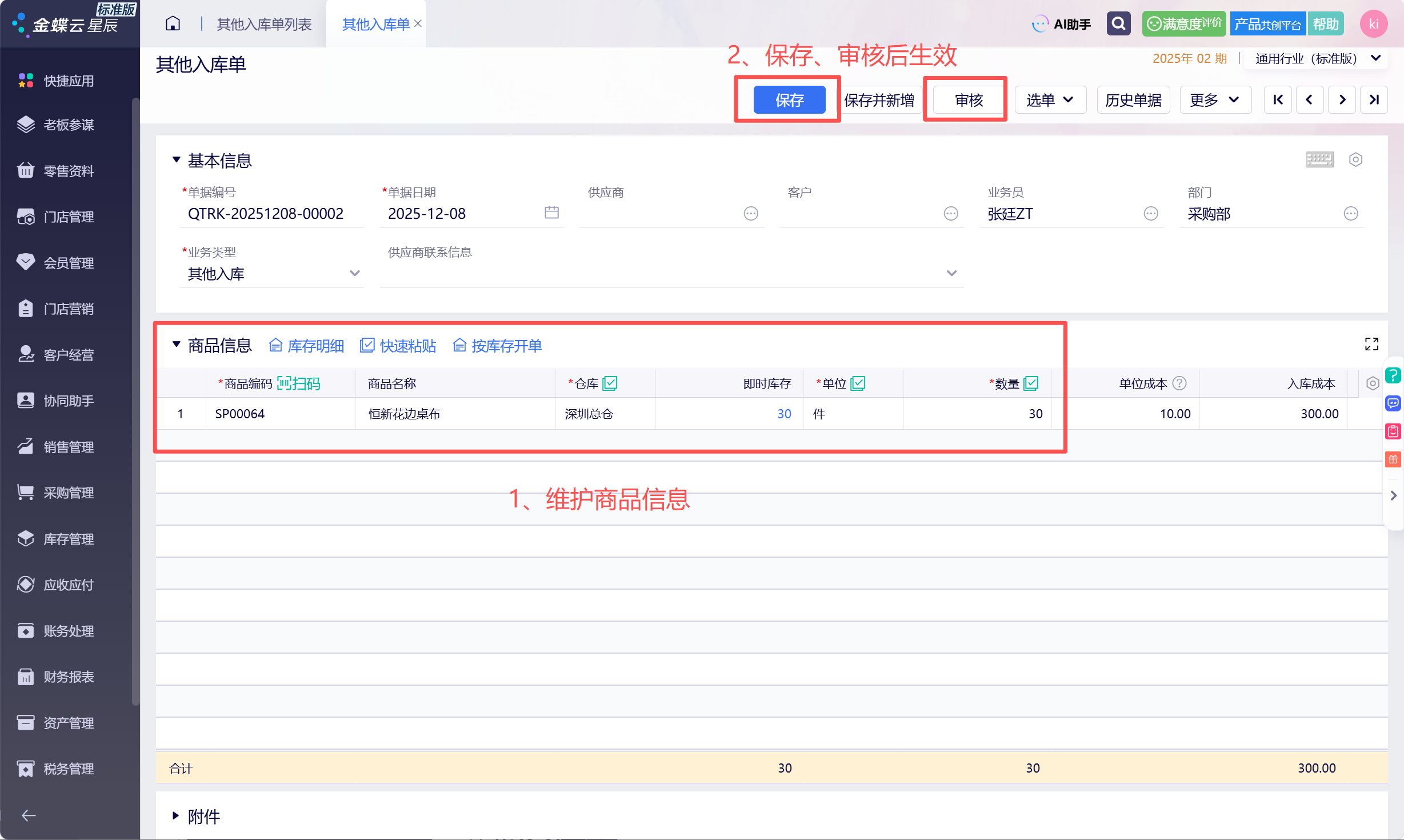This screenshot has width=1404, height=840.
Task: Click the 审核 button
Action: tap(969, 100)
